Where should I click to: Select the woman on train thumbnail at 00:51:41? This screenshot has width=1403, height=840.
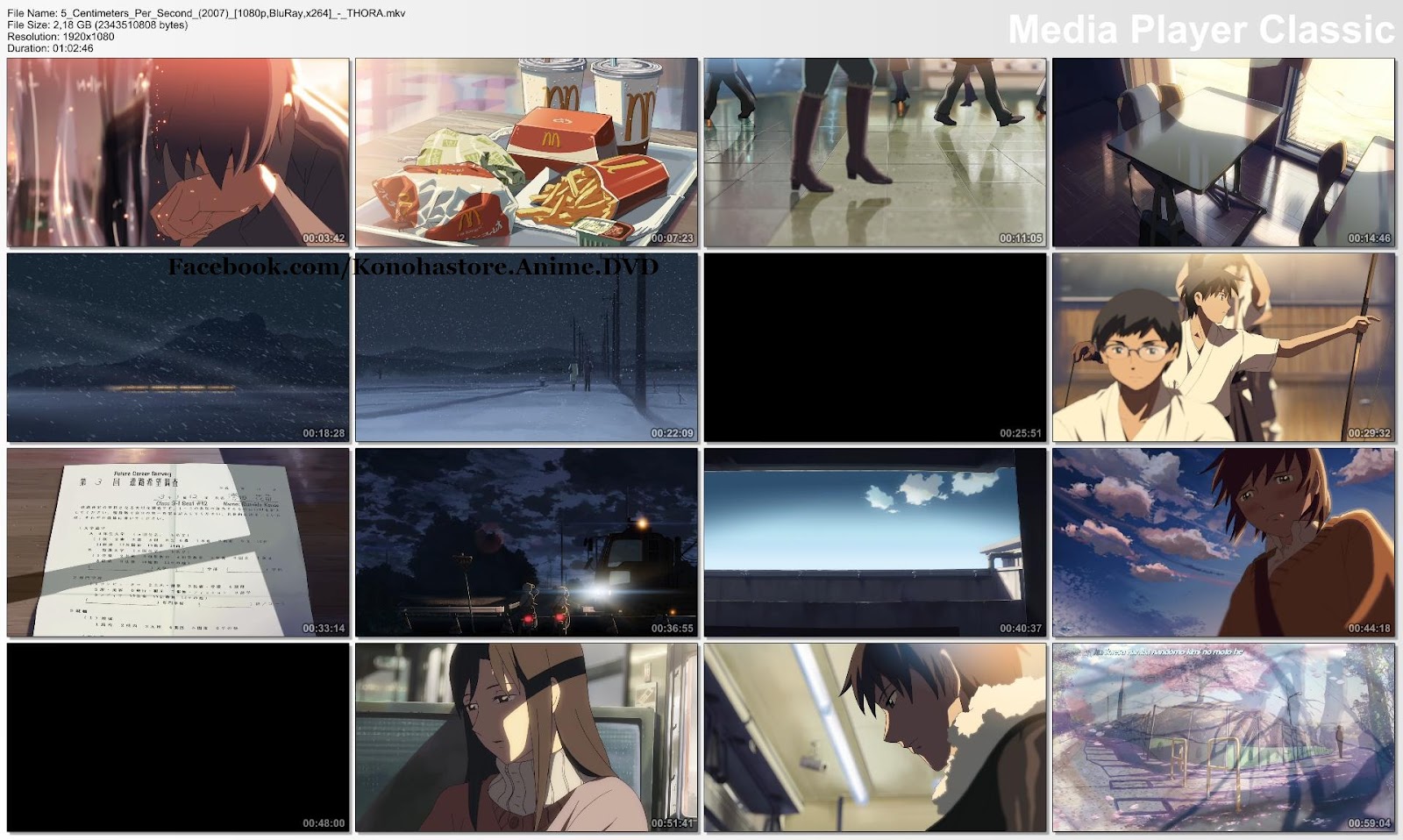[x=526, y=737]
